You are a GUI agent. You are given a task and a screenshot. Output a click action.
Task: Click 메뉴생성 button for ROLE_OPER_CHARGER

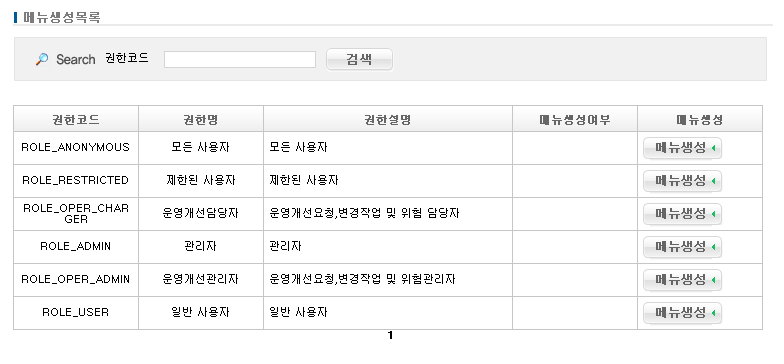tap(682, 214)
